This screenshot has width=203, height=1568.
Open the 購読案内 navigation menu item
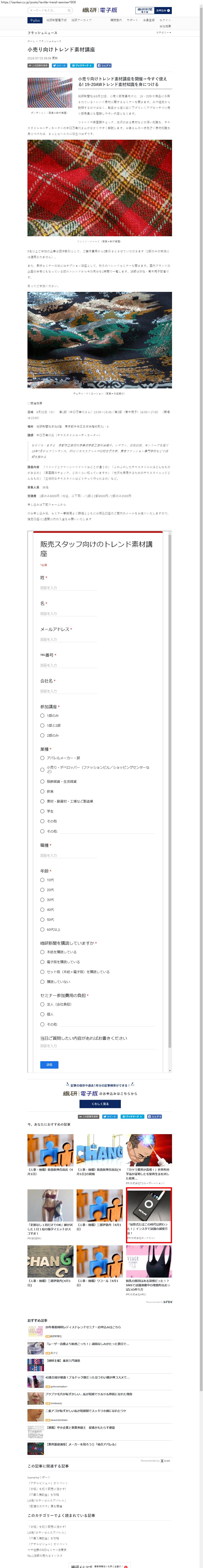point(115,20)
